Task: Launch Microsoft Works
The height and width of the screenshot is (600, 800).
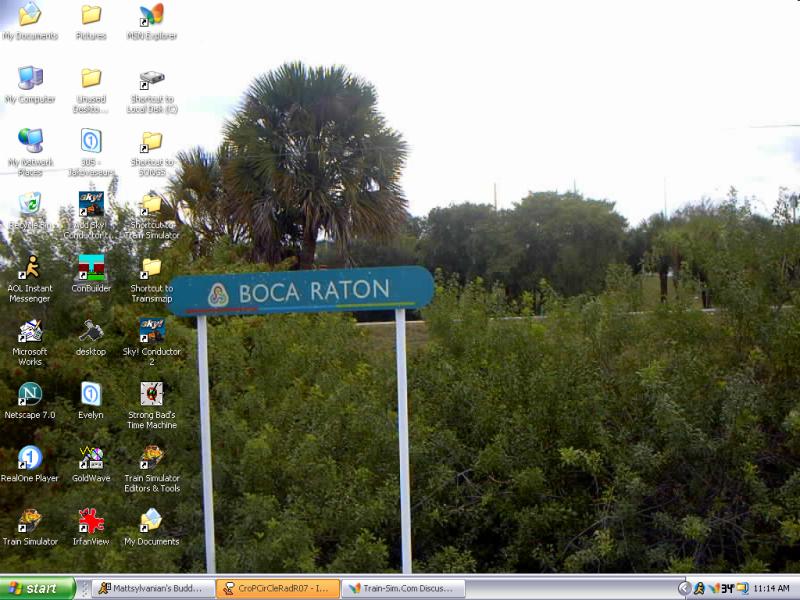Action: tap(30, 342)
